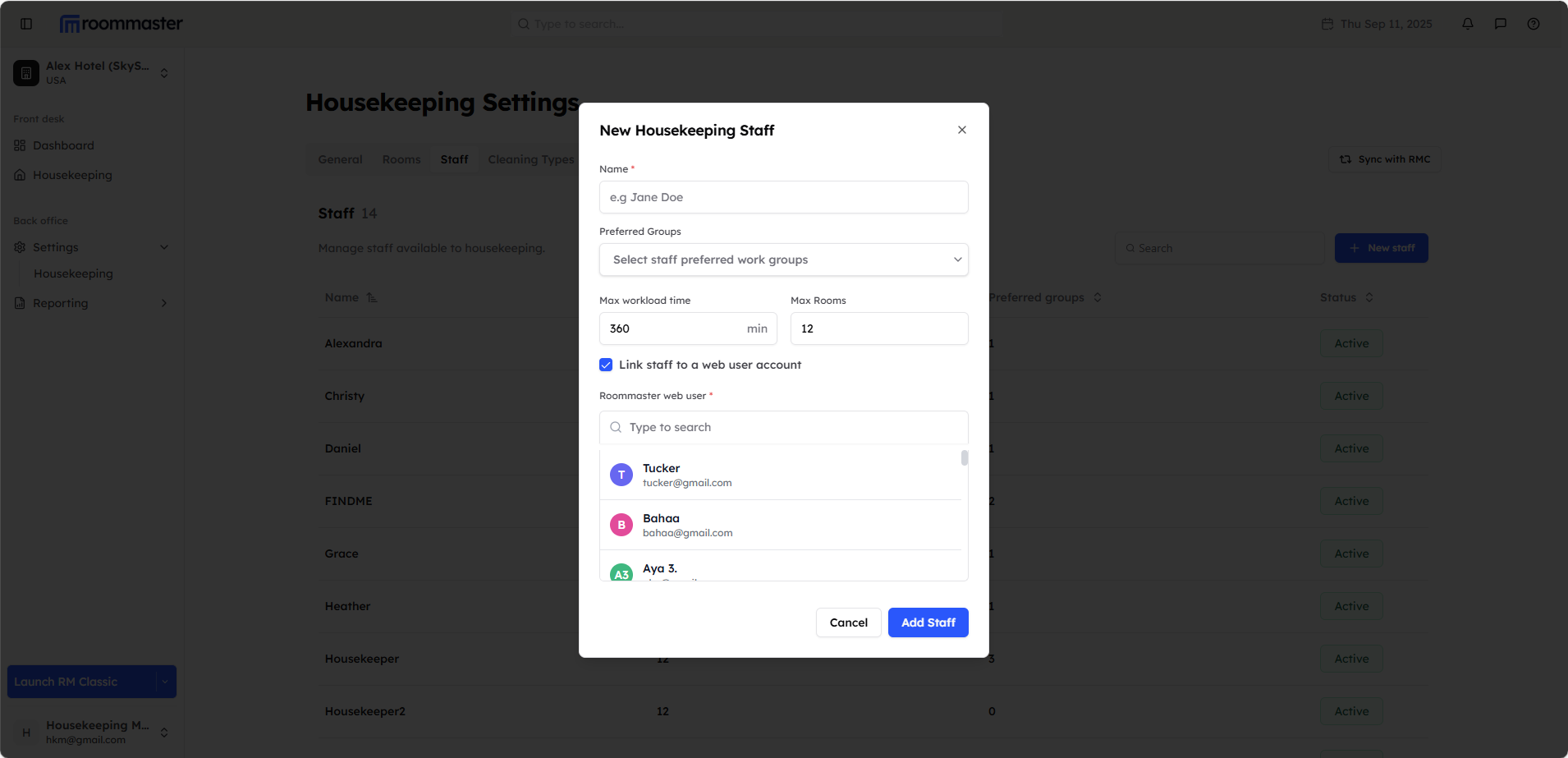The image size is (1568, 758).
Task: Open the Preferred Groups dropdown
Action: [783, 260]
